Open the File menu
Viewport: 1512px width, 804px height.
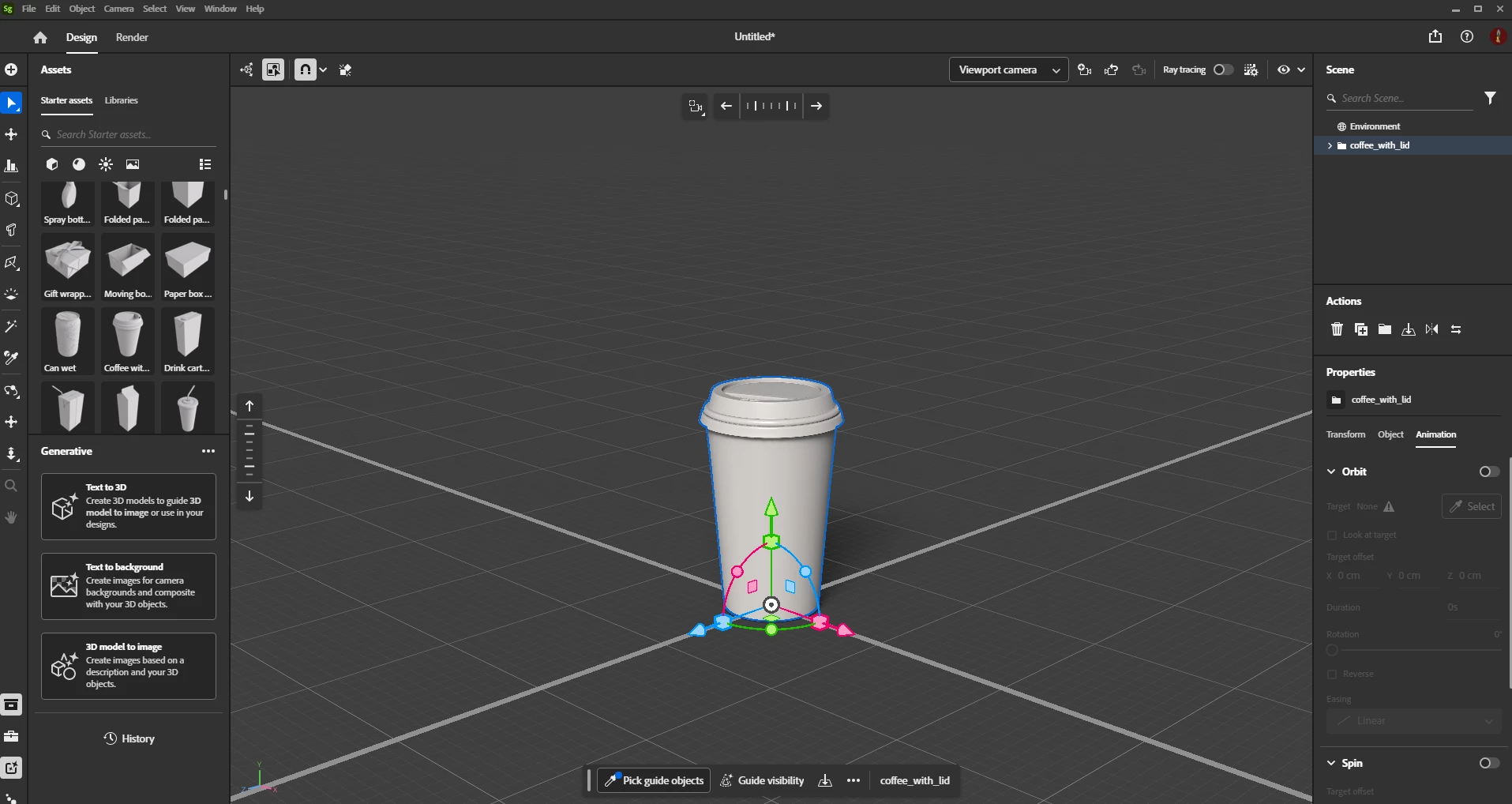coord(29,9)
